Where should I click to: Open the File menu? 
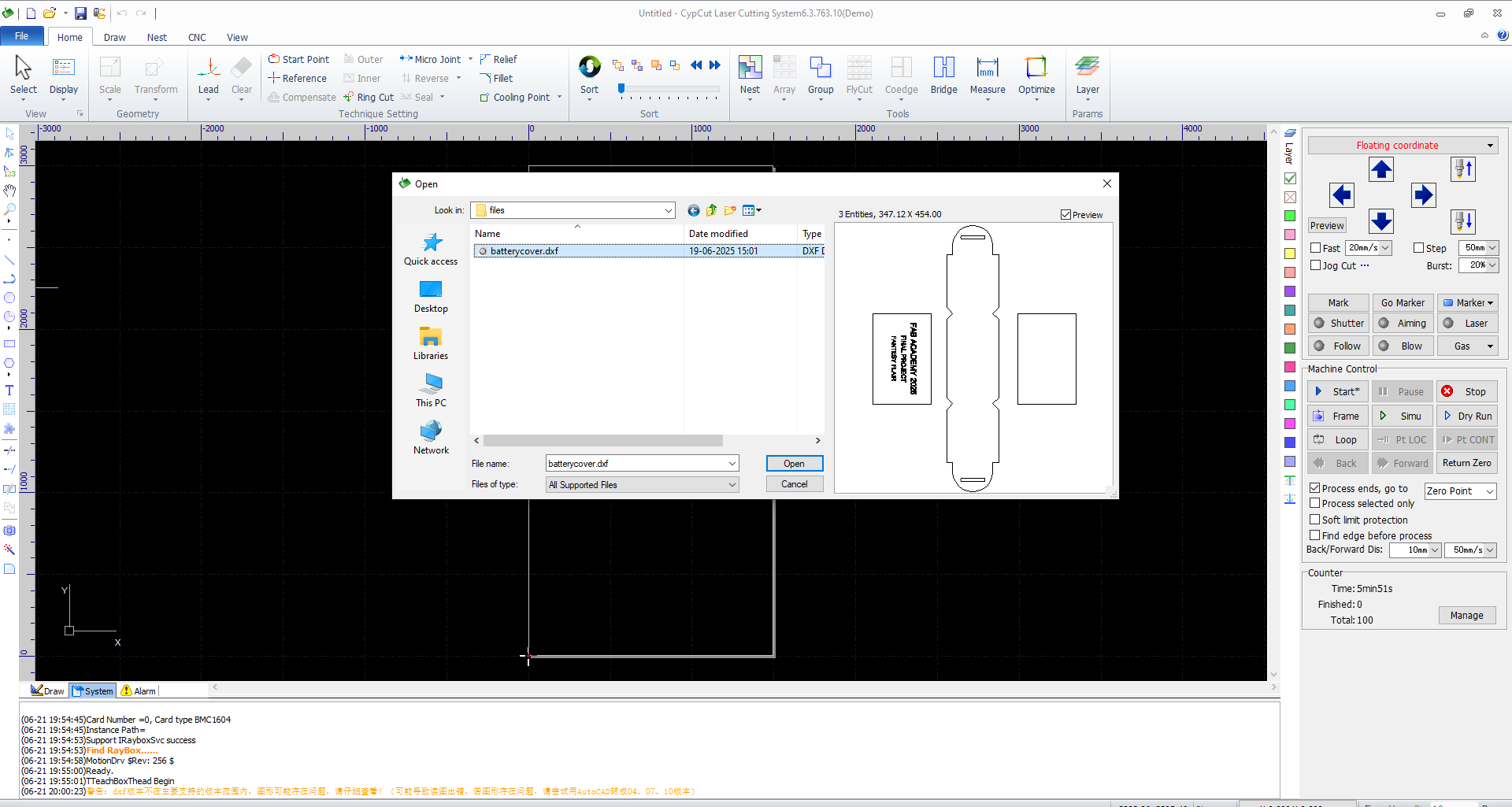tap(21, 36)
